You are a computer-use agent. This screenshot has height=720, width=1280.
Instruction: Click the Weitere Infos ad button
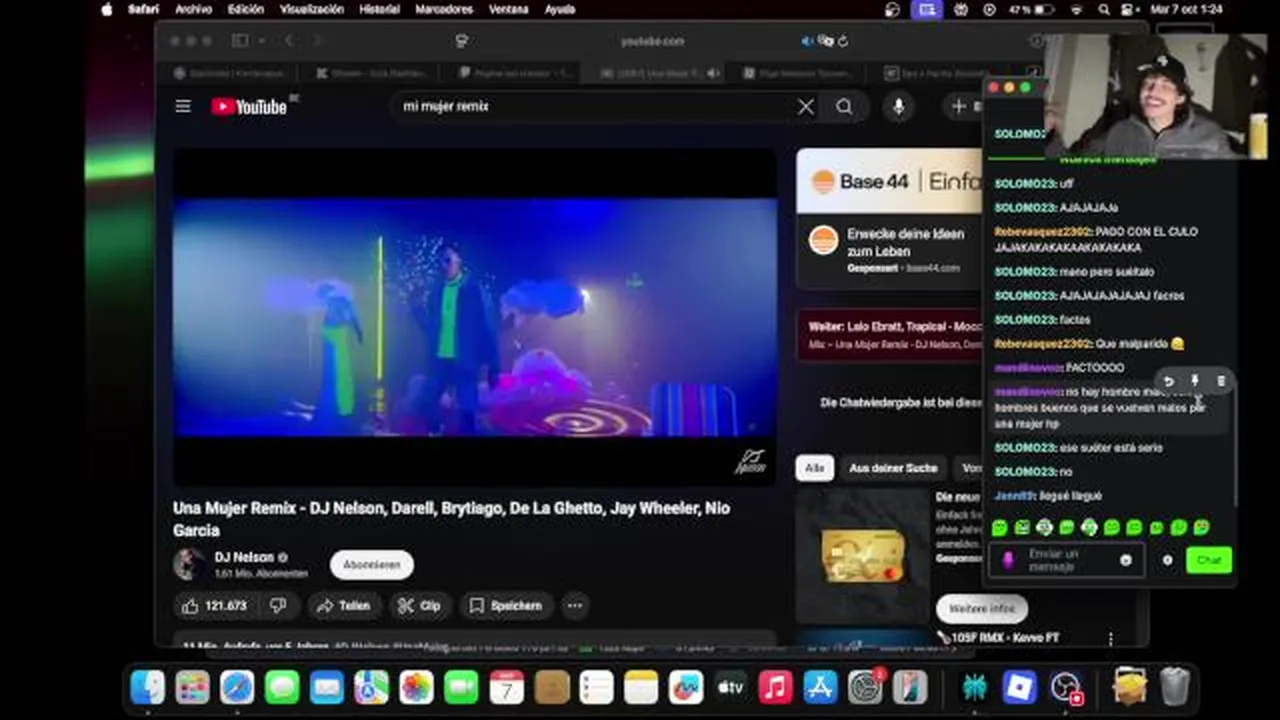[982, 608]
